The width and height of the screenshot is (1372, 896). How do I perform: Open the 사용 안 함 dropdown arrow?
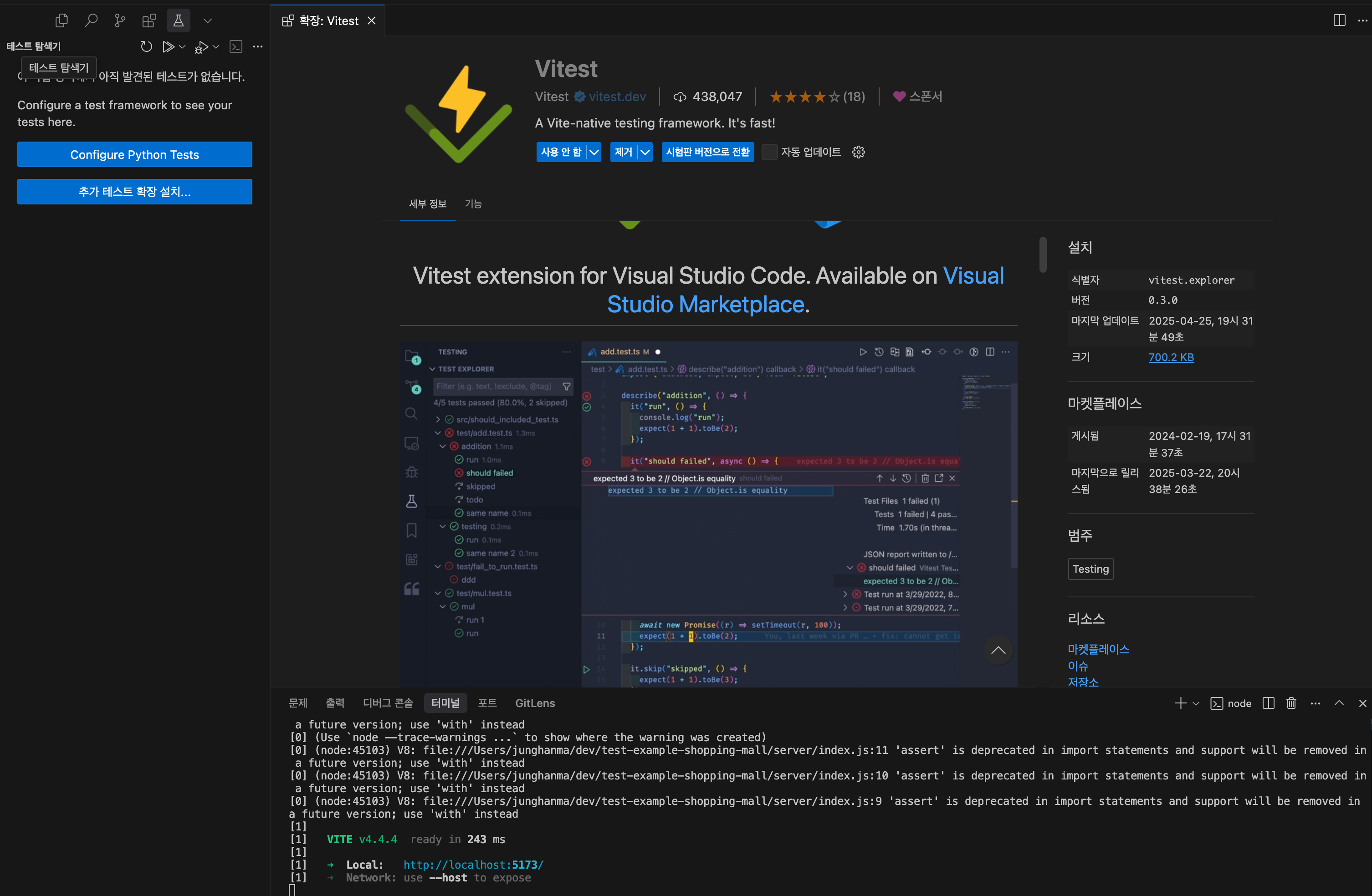tap(594, 152)
